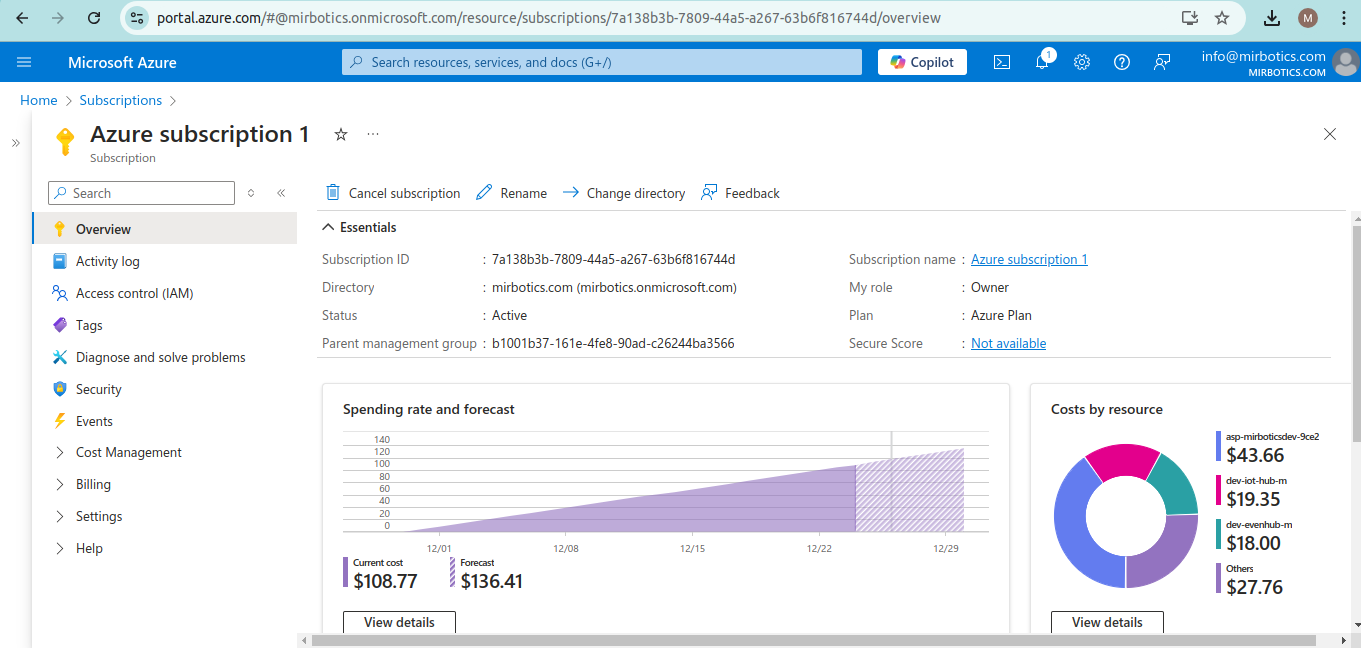Click the $108.77 current cost value
Image resolution: width=1361 pixels, height=648 pixels.
tap(385, 581)
